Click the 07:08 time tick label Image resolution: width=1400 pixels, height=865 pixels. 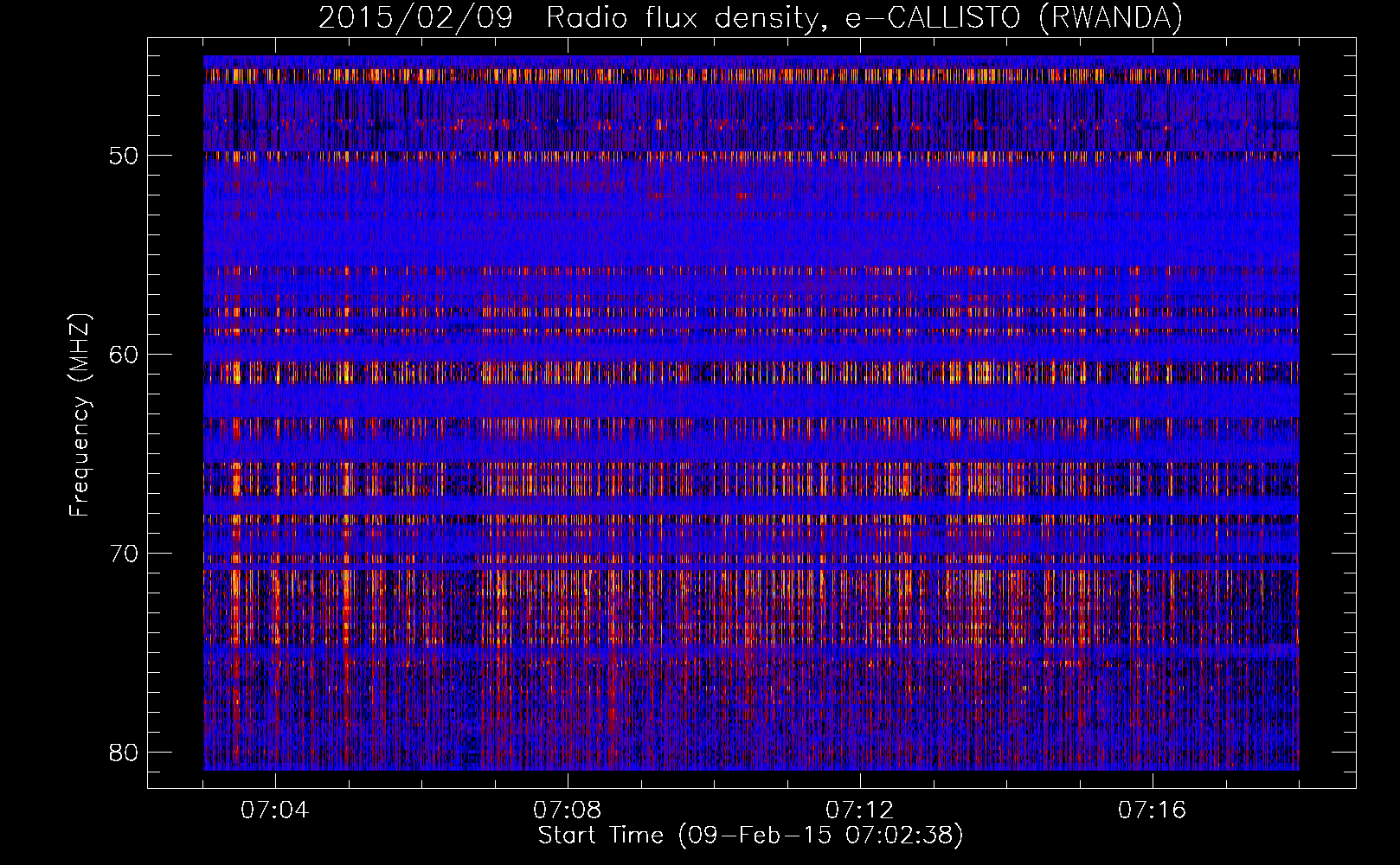point(568,811)
